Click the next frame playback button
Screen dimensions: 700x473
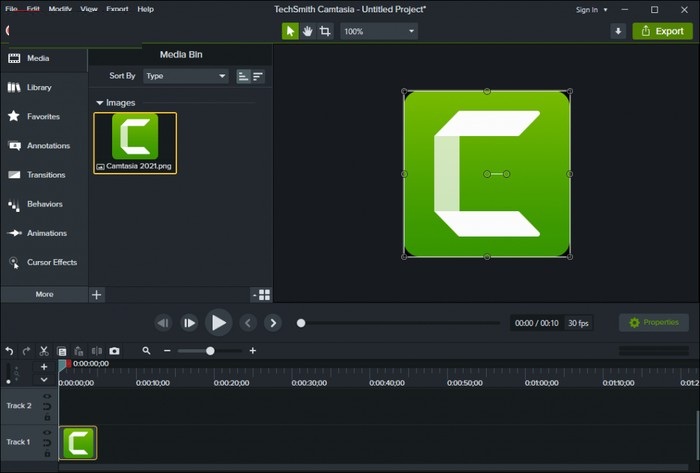pos(189,323)
